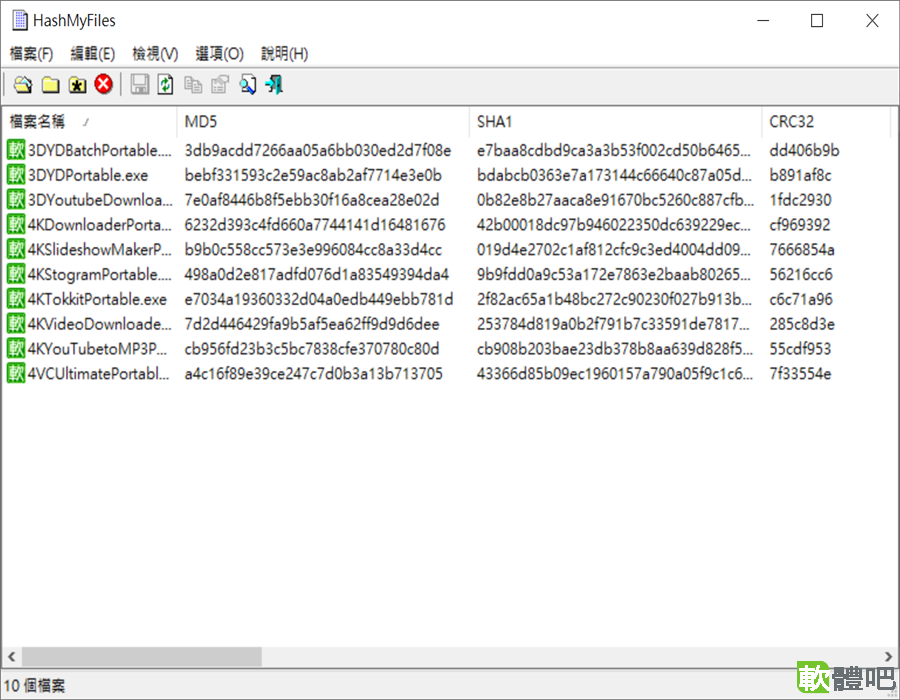
Task: Click MD5 value a4c16f89e39ce247c7d0b3a13b713705
Action: [x=313, y=374]
